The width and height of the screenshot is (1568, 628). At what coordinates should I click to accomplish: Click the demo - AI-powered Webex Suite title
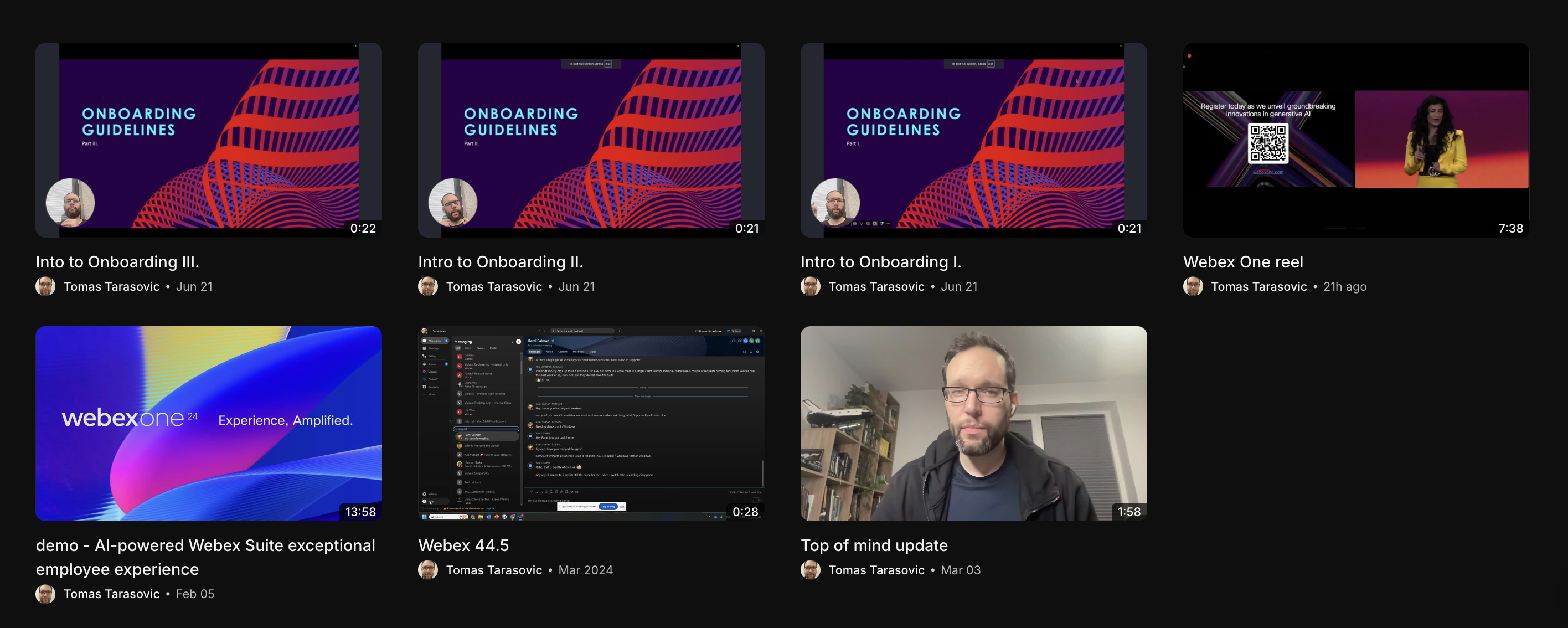(206, 557)
